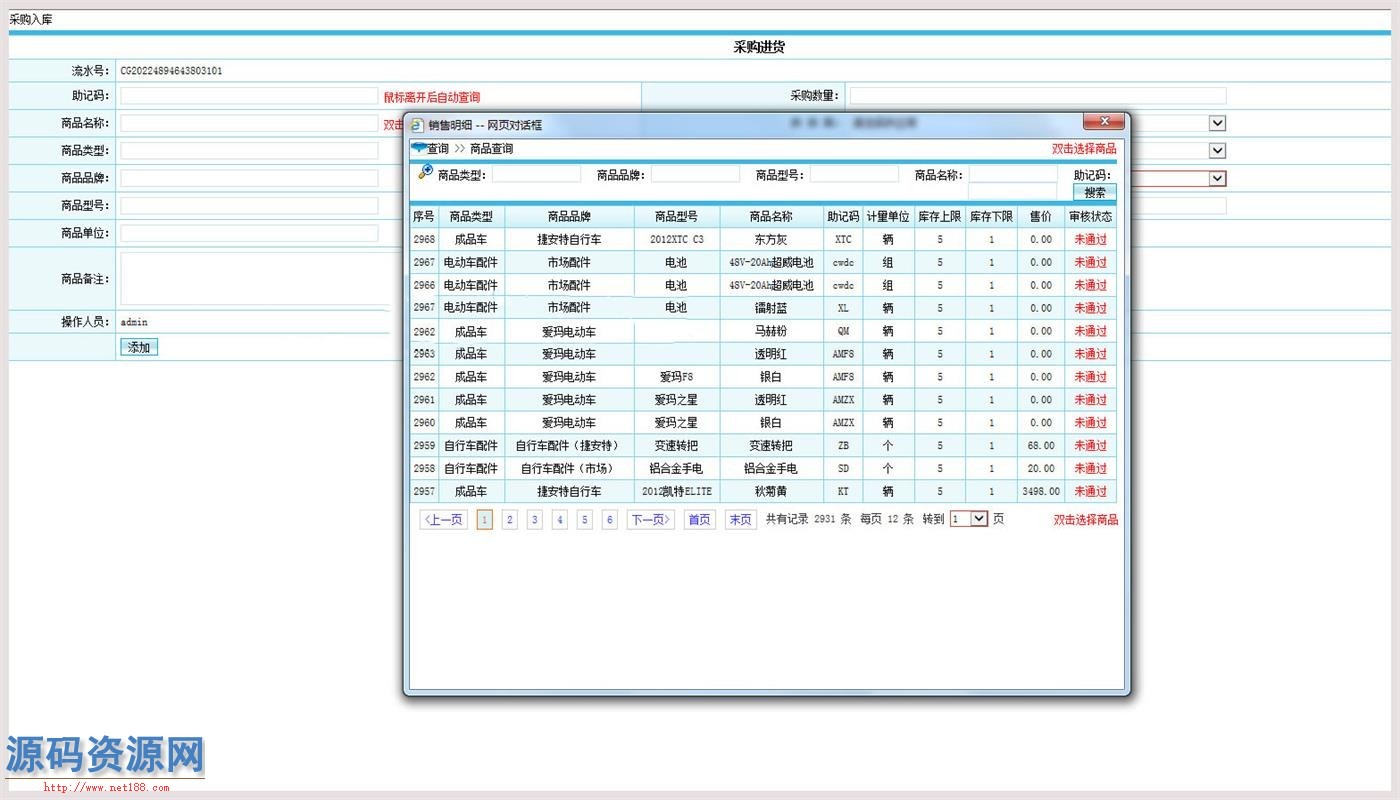Click the 库存下限 column header
This screenshot has height=800, width=1400.
[992, 216]
